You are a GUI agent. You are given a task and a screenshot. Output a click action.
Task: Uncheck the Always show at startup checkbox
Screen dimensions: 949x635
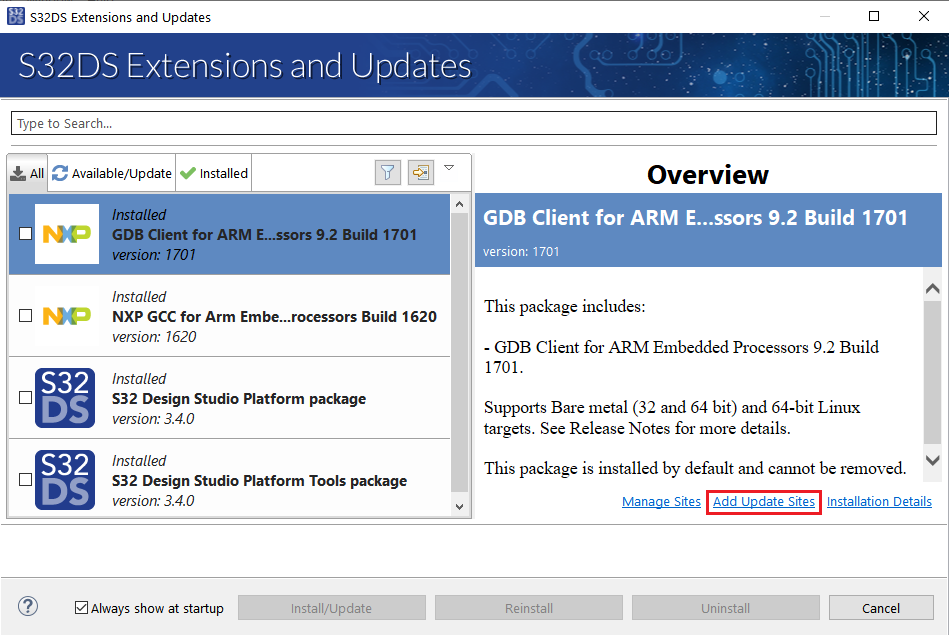click(x=82, y=608)
